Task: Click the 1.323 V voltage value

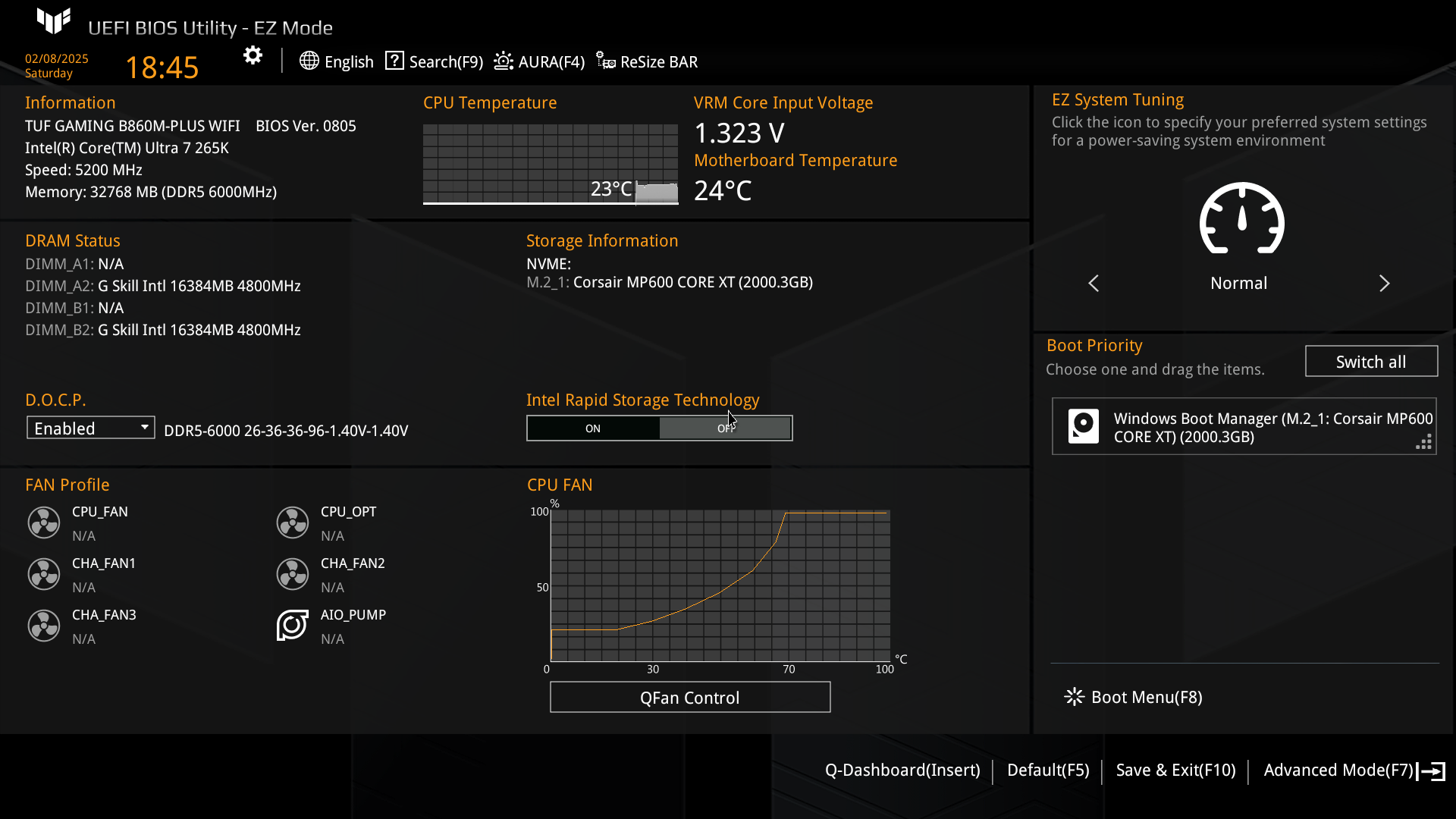Action: [x=739, y=133]
